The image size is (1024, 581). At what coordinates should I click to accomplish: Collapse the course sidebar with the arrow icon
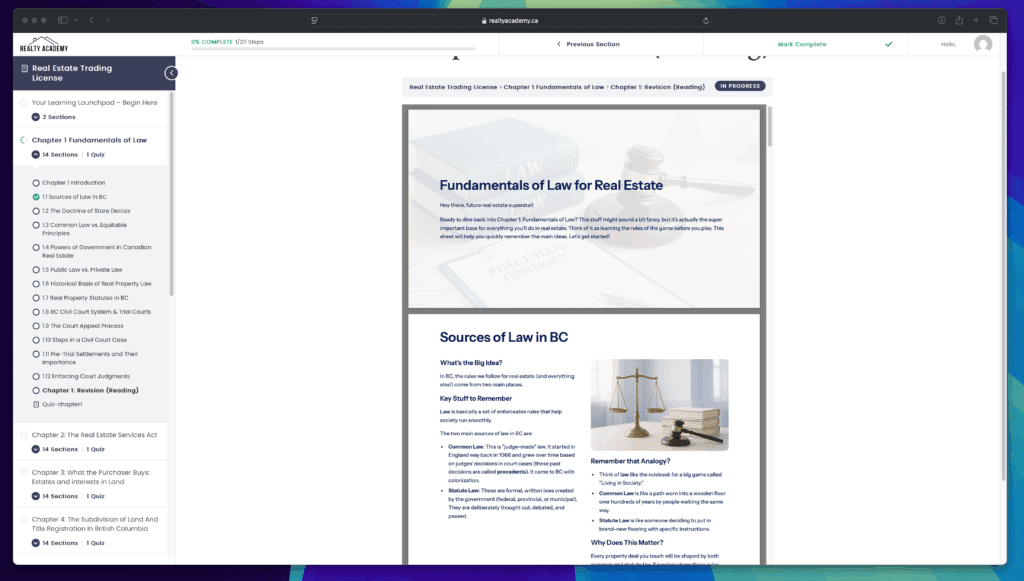click(x=172, y=72)
